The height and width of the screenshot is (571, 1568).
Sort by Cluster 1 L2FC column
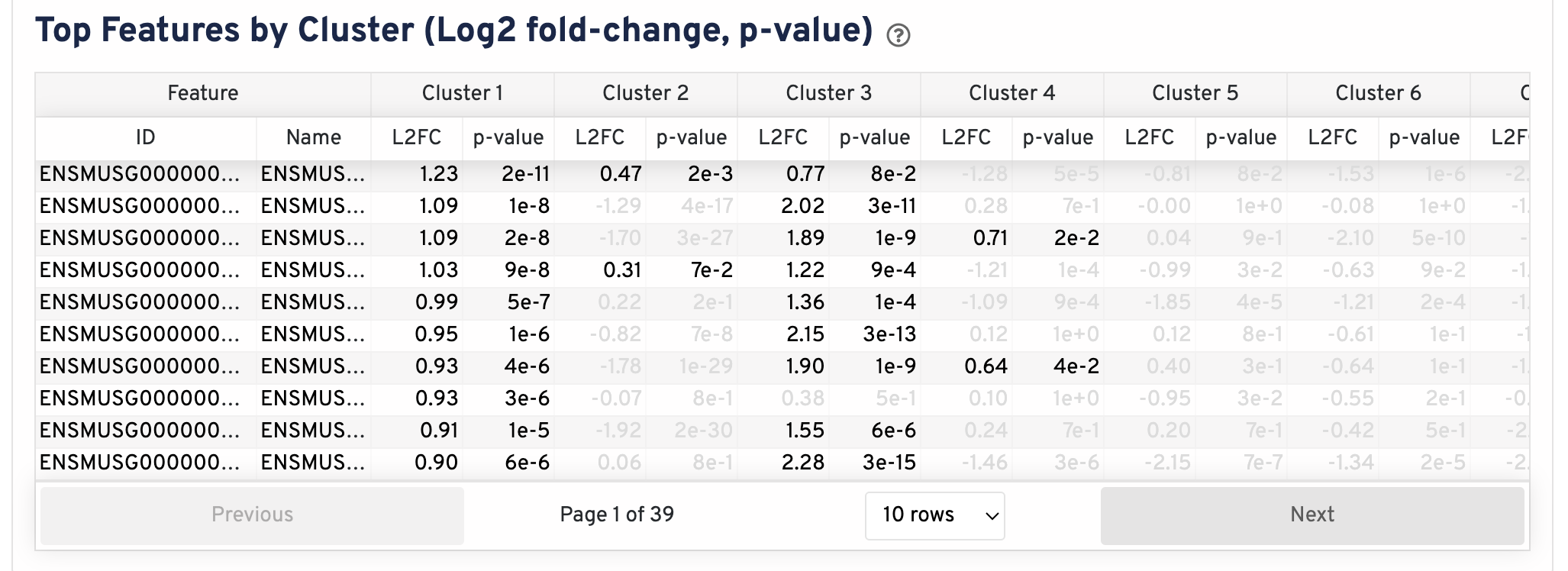click(x=417, y=137)
